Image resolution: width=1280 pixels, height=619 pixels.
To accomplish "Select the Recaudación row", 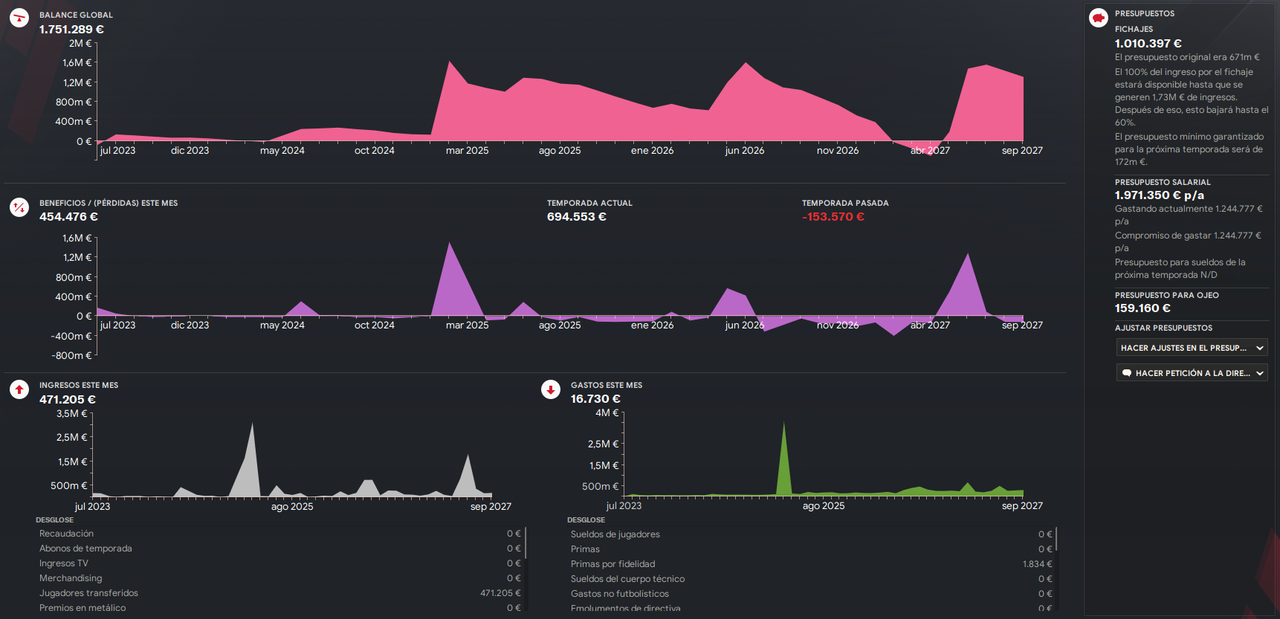I will click(x=280, y=534).
